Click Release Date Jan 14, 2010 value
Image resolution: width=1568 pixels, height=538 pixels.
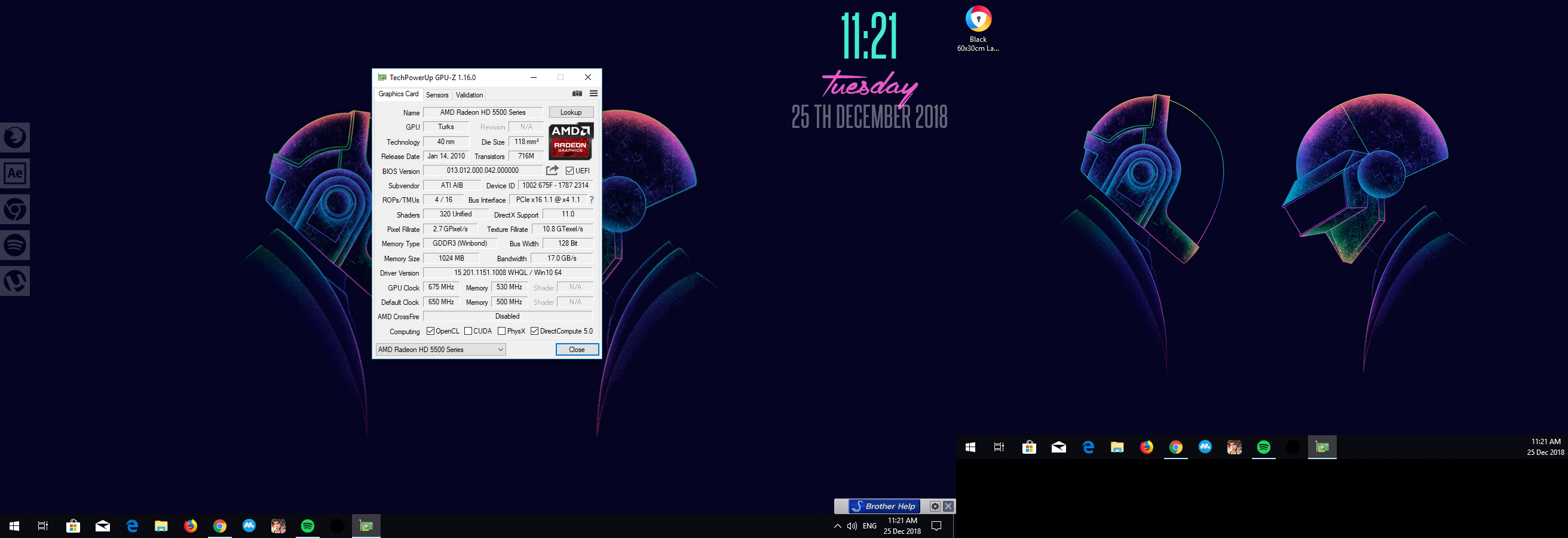coord(446,156)
